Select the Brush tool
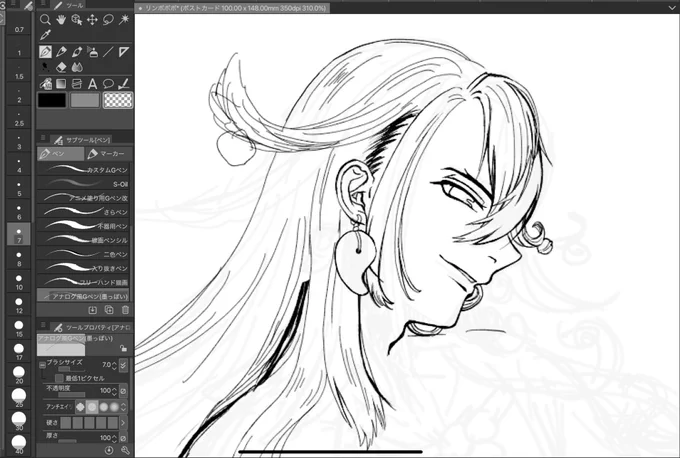 (x=77, y=52)
